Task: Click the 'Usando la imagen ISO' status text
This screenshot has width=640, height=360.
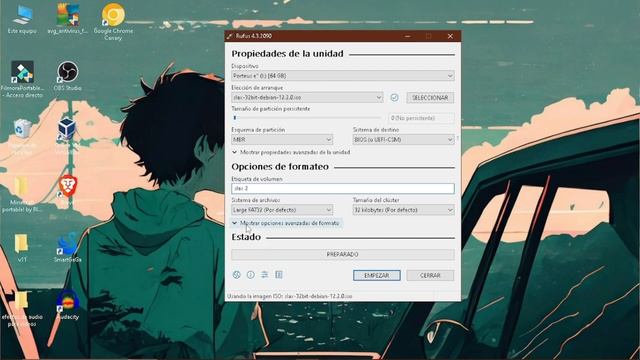Action: 290,296
